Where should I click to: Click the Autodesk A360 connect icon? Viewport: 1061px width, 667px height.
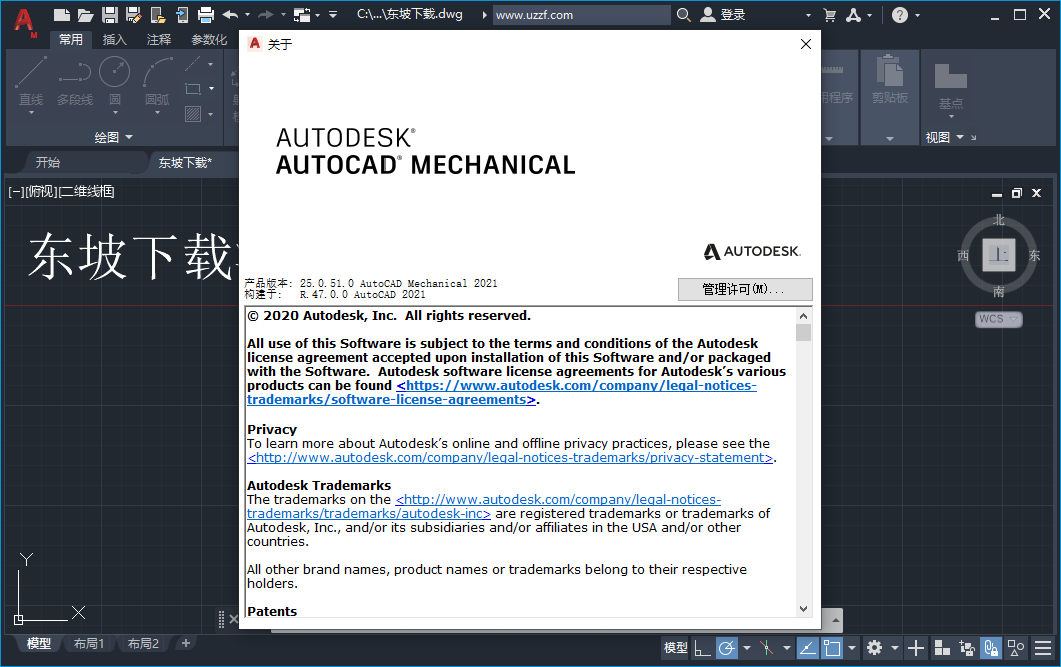click(853, 15)
